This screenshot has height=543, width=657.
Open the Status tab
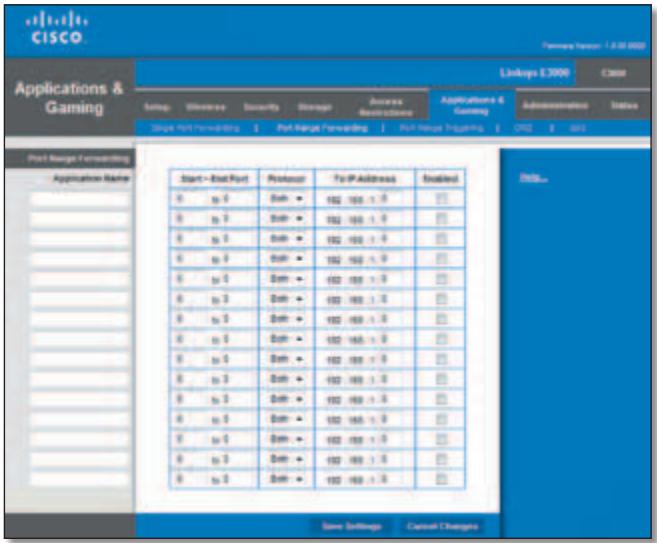pyautogui.click(x=624, y=105)
